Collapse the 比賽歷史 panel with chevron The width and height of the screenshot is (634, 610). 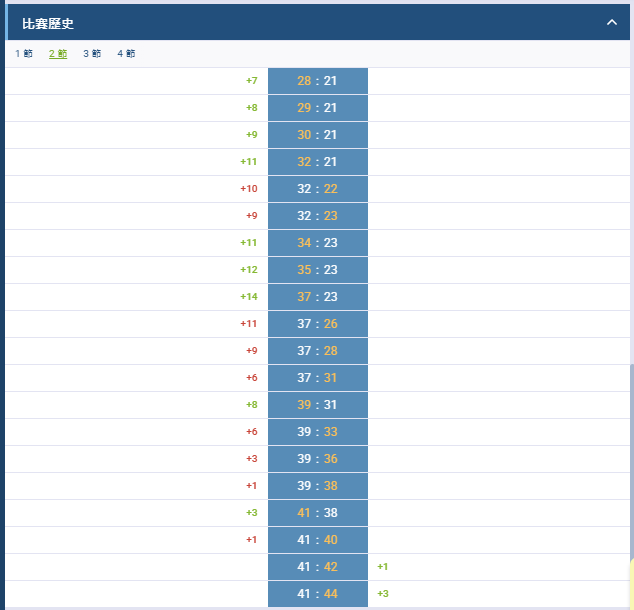pos(612,23)
